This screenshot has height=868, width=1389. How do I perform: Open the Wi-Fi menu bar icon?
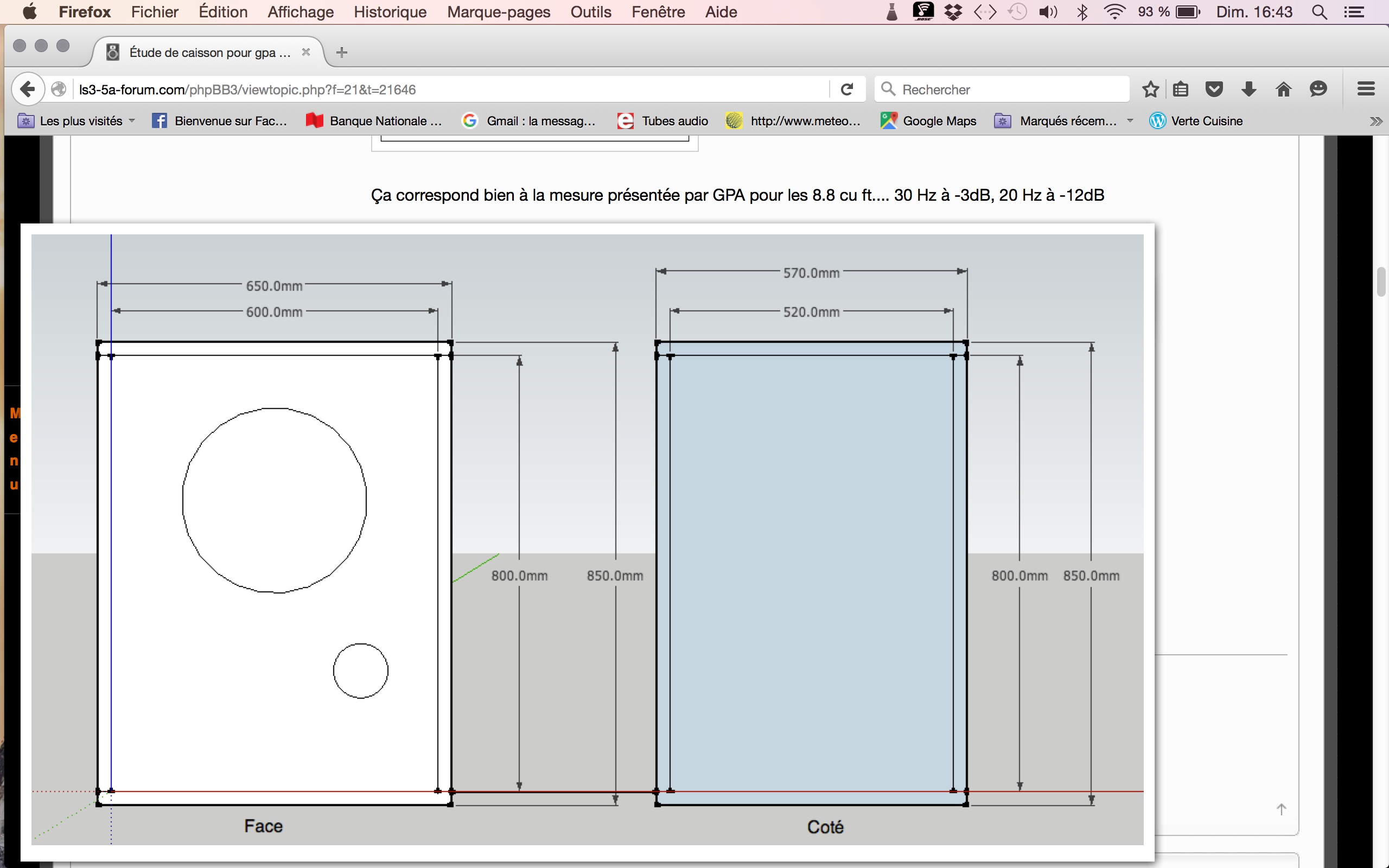click(1114, 11)
